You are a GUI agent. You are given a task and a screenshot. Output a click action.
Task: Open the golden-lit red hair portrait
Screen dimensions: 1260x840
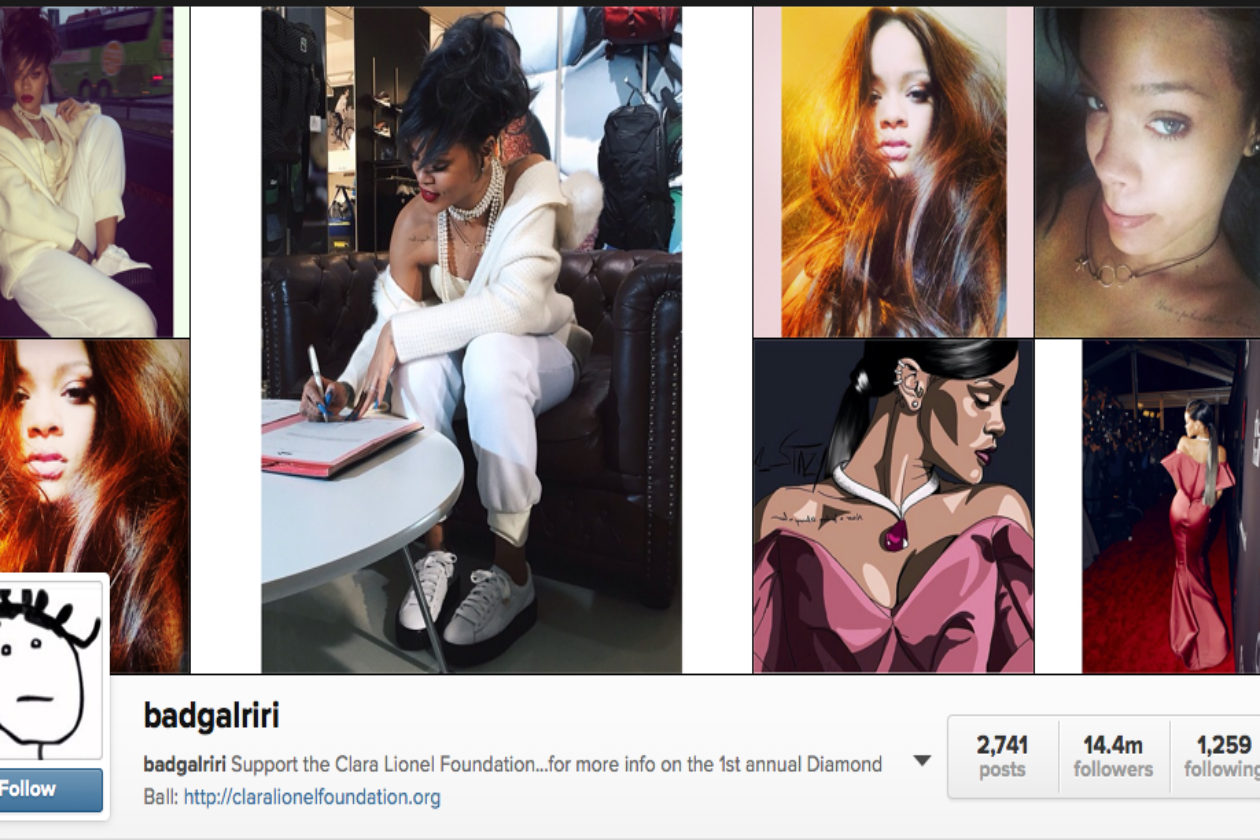893,172
